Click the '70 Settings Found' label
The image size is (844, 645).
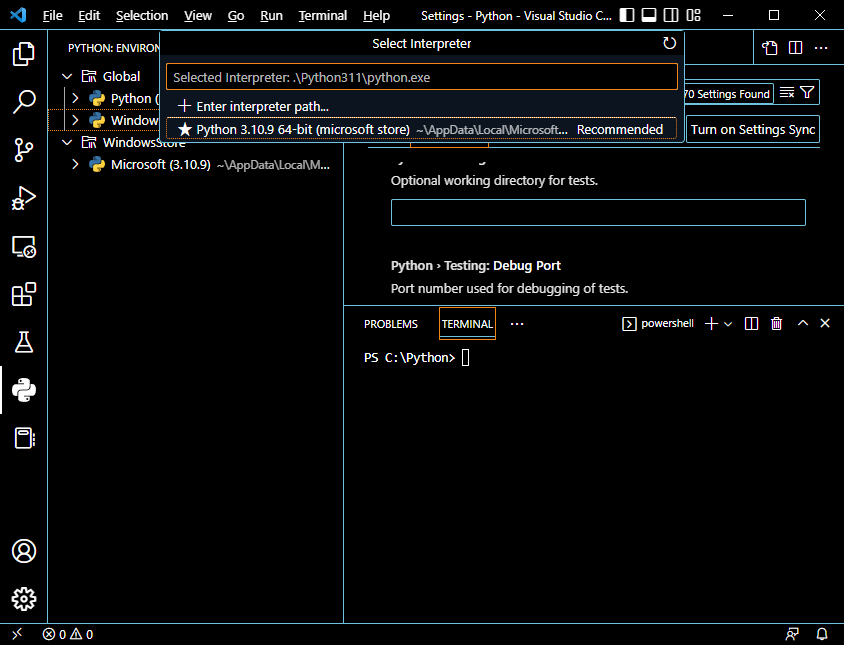click(x=726, y=94)
